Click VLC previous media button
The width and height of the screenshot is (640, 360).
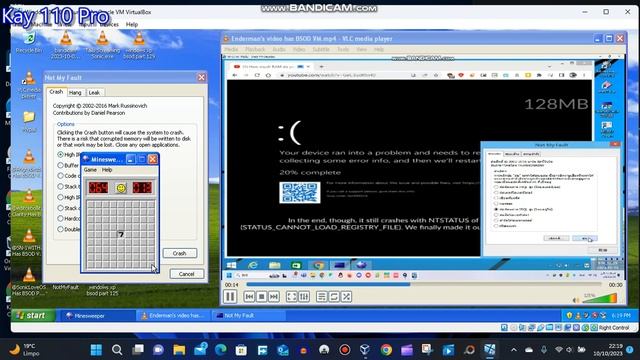pos(249,297)
